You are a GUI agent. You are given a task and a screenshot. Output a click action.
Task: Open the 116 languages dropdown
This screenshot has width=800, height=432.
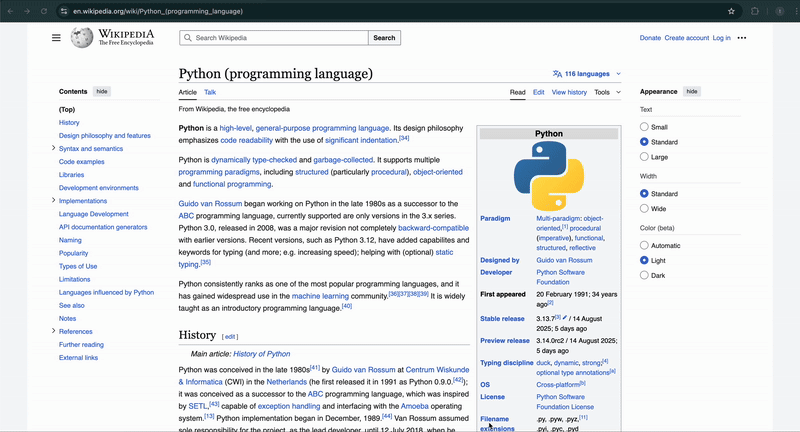(x=587, y=74)
